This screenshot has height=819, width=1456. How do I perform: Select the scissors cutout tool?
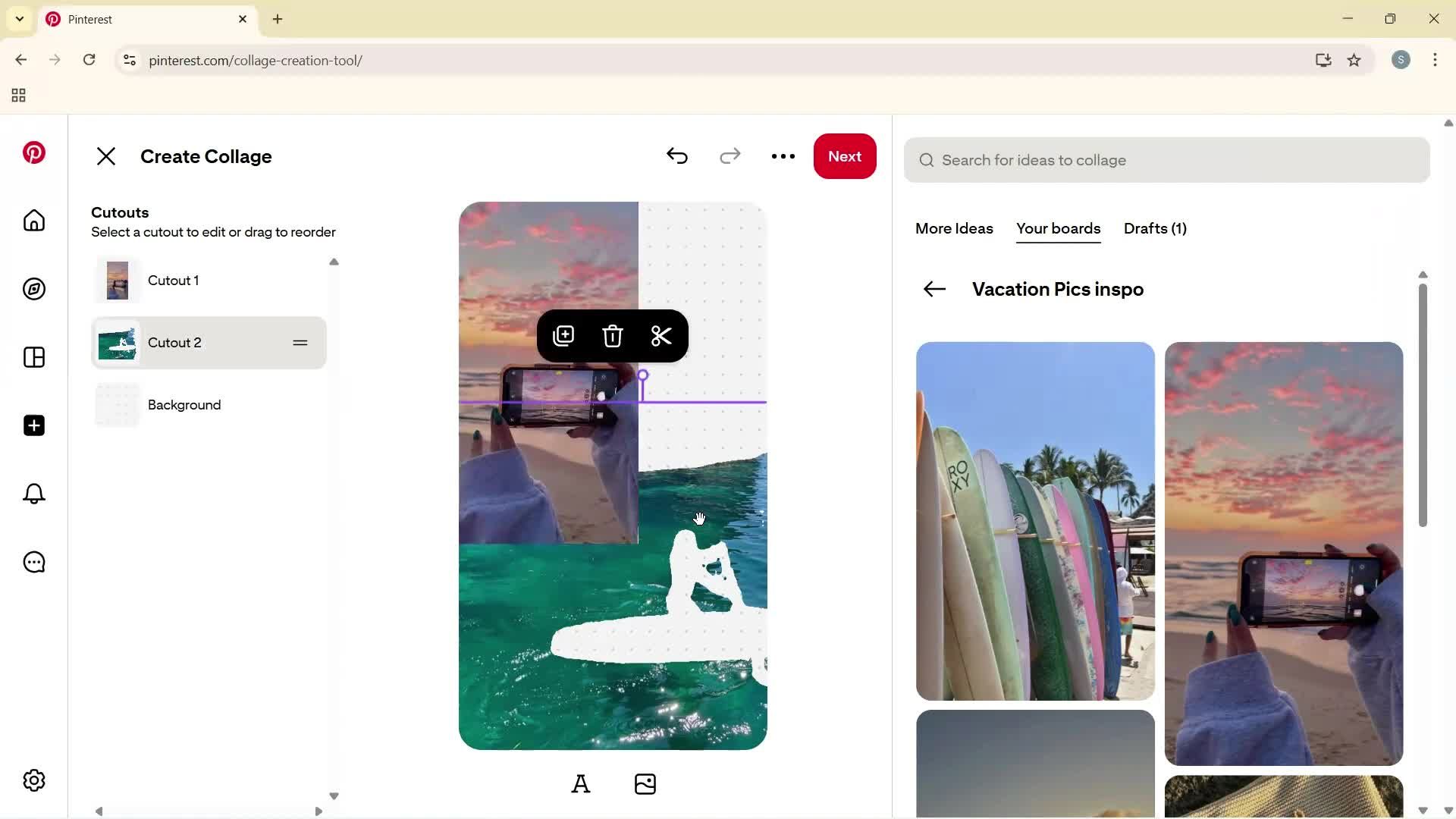[x=661, y=336]
